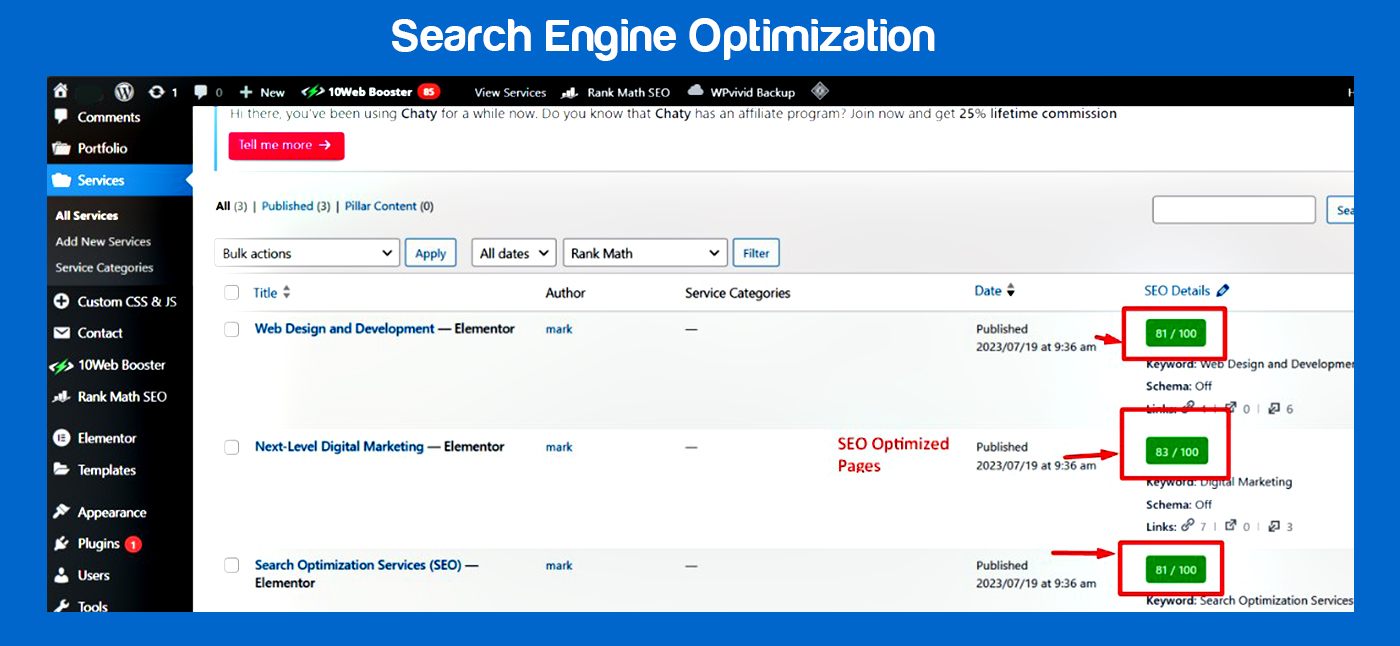Image resolution: width=1400 pixels, height=646 pixels.
Task: Open the Search Optimization Services (SEO) link
Action: 358,565
